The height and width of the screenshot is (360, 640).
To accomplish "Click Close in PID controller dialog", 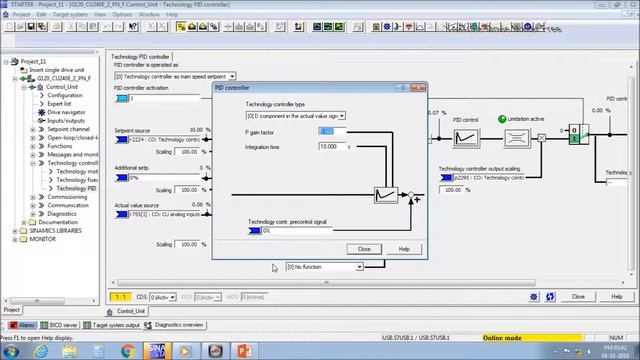I will [x=364, y=249].
